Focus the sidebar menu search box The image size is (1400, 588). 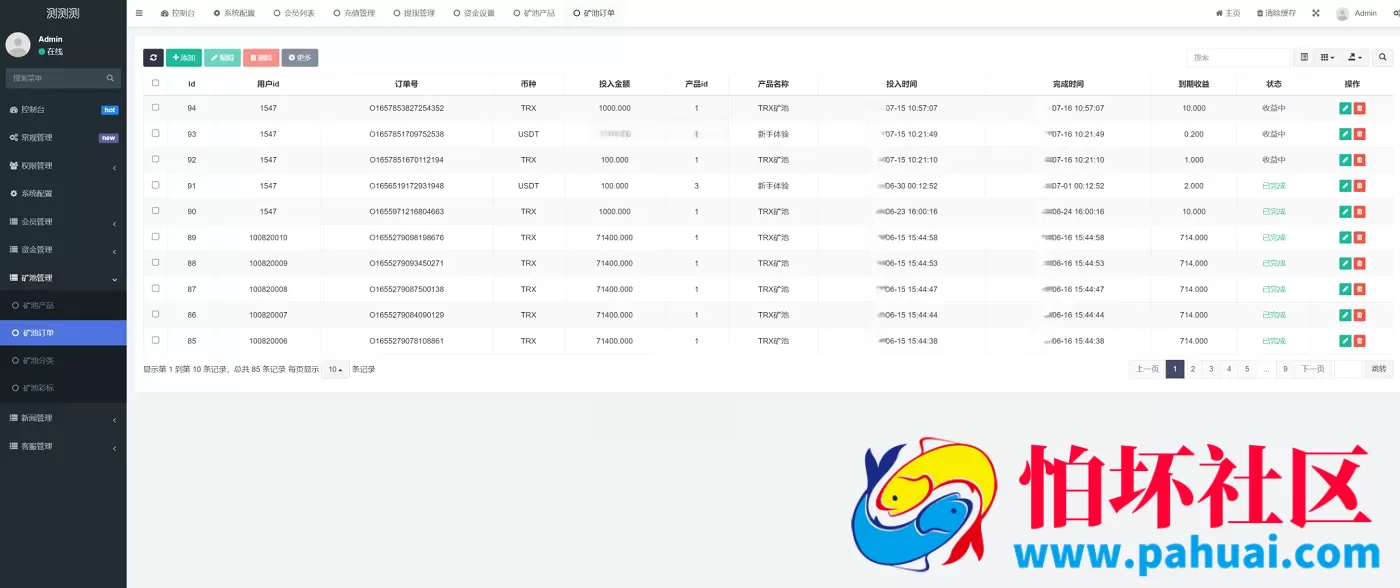pyautogui.click(x=63, y=78)
